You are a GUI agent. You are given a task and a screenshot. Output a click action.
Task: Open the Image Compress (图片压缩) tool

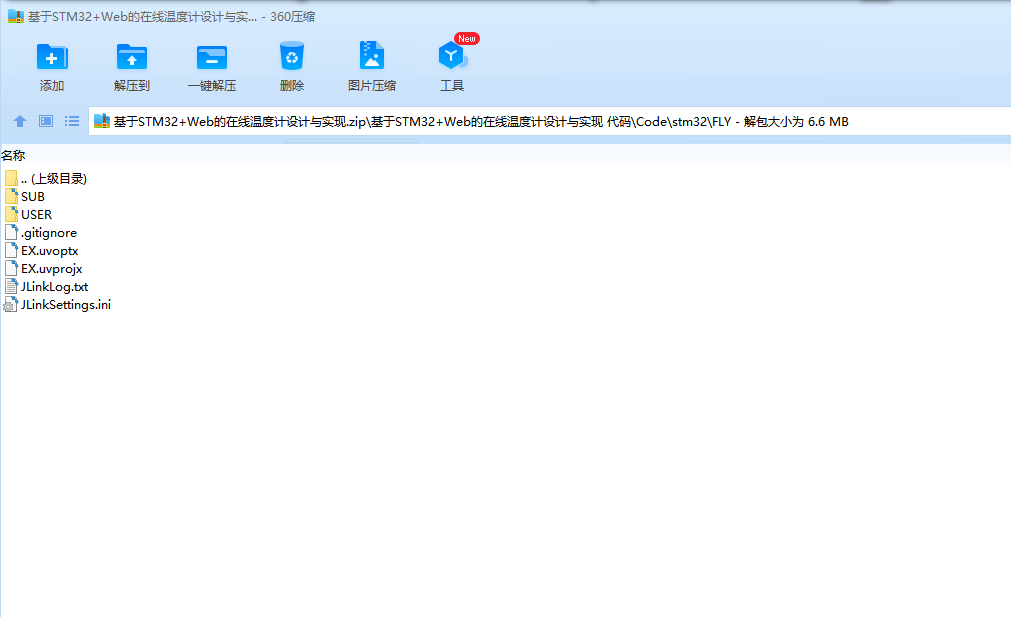point(371,55)
